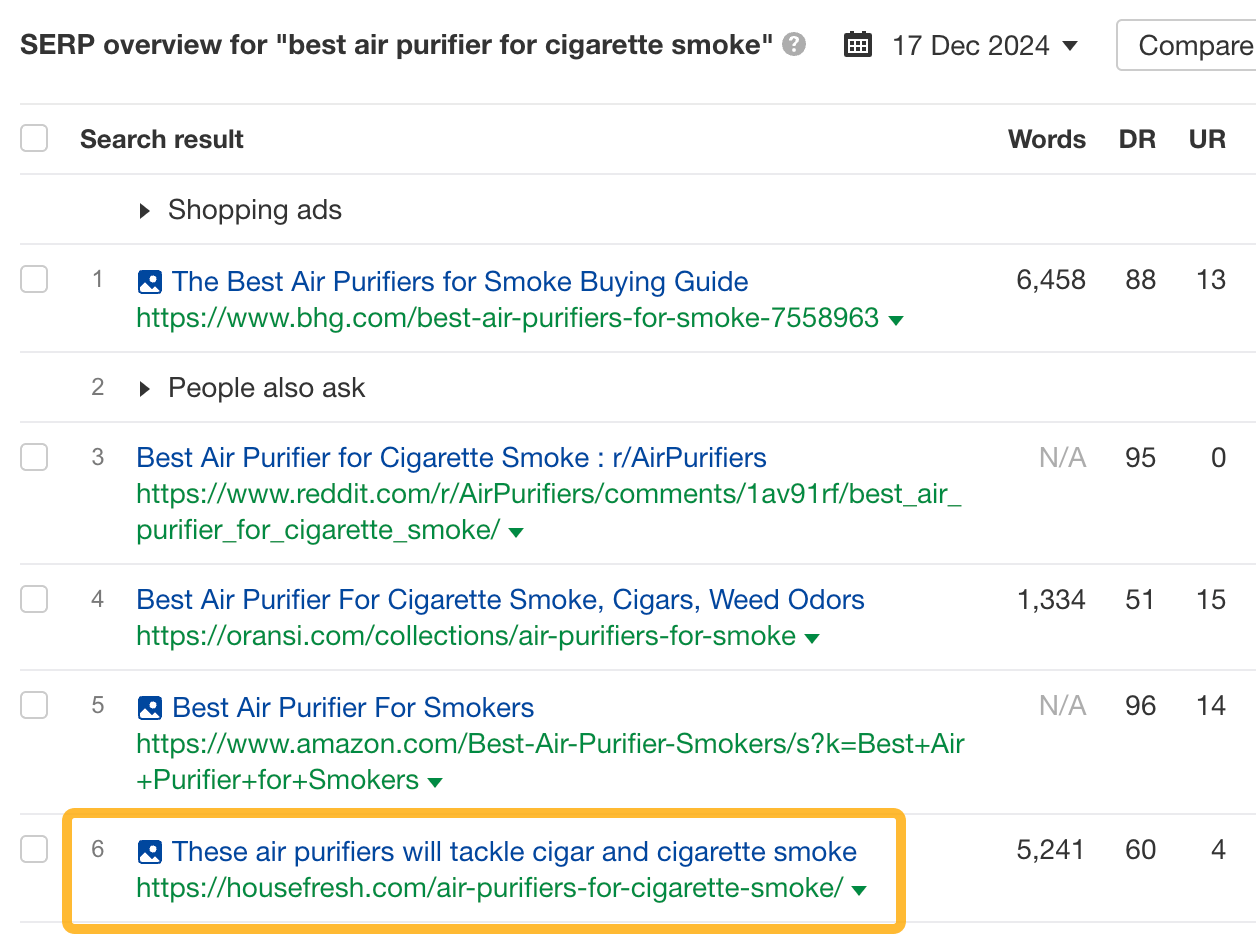Open the Amazon Best Air Purifier For Smokers link
Image resolution: width=1256 pixels, height=940 pixels.
352,707
